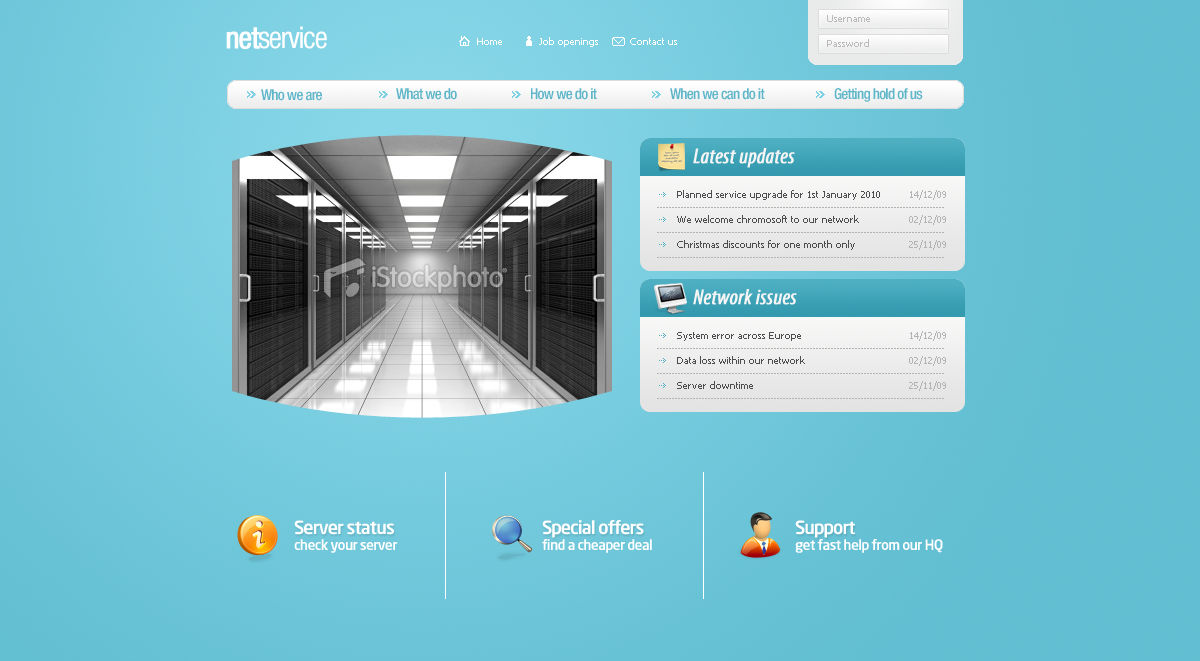Open the Job openings link

click(x=568, y=42)
